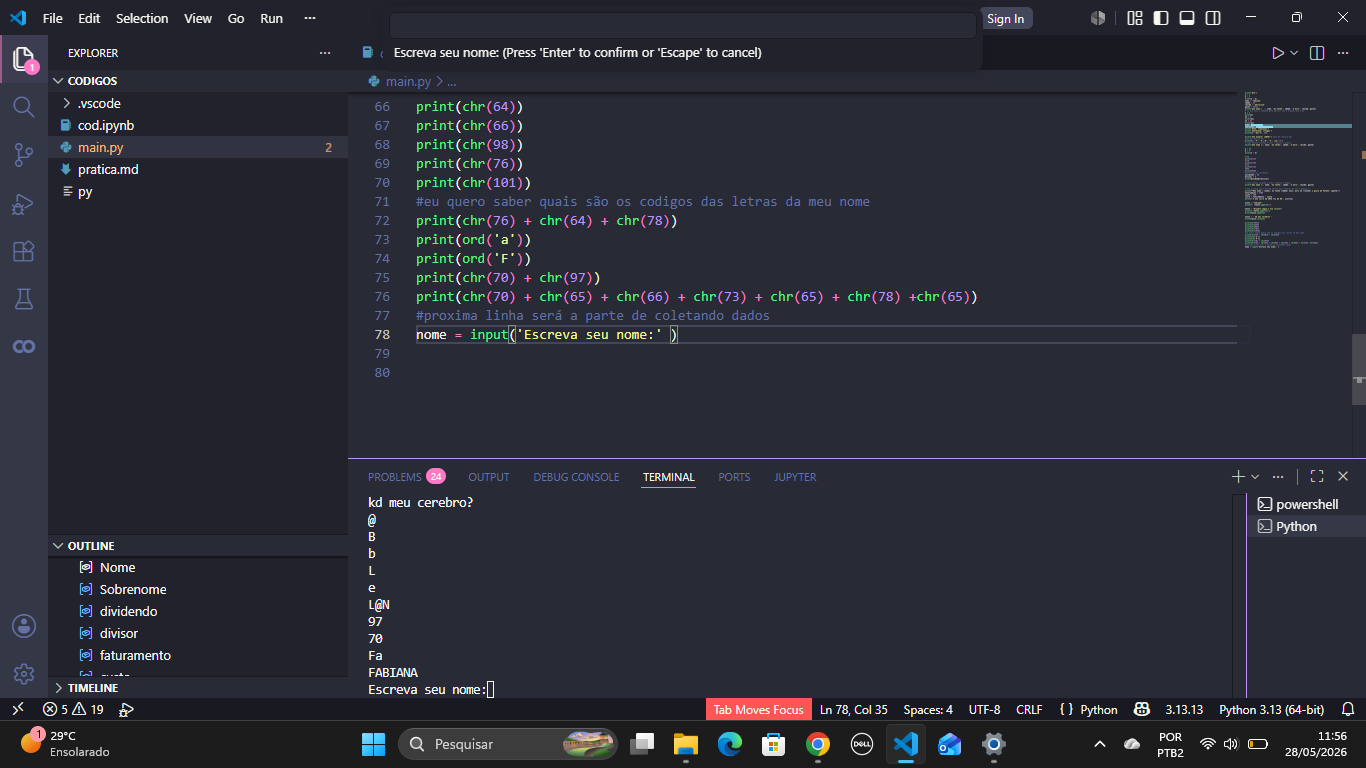Open the Search view in activity bar
Viewport: 1366px width, 768px height.
click(x=24, y=106)
